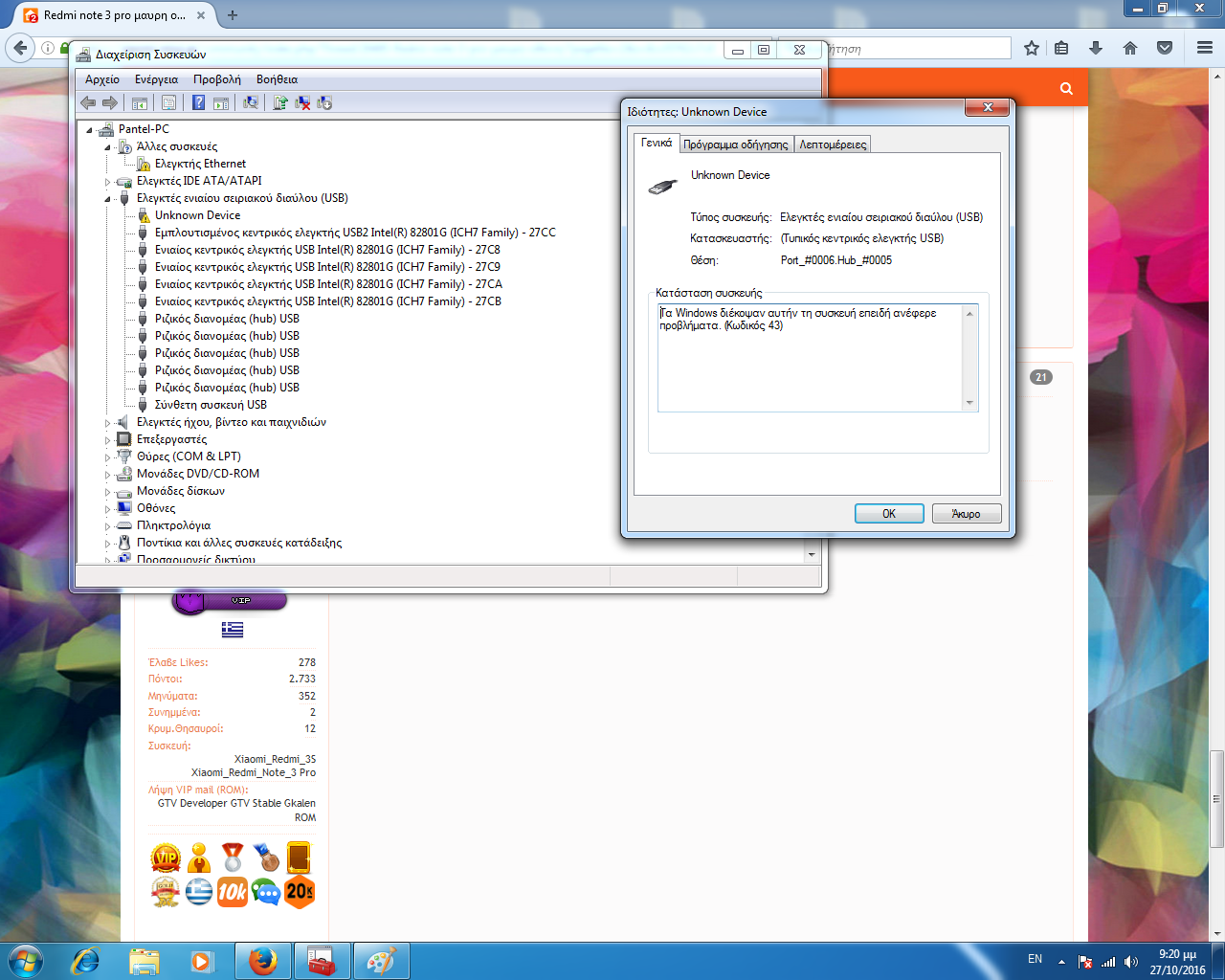Click the Update driver software toolbar icon

(x=280, y=103)
